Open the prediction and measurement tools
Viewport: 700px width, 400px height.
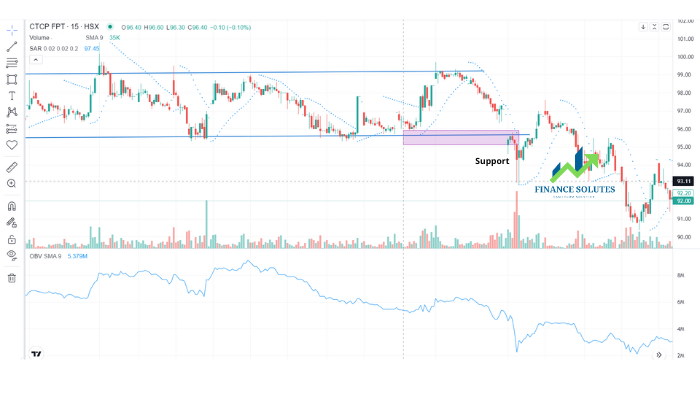click(x=12, y=129)
